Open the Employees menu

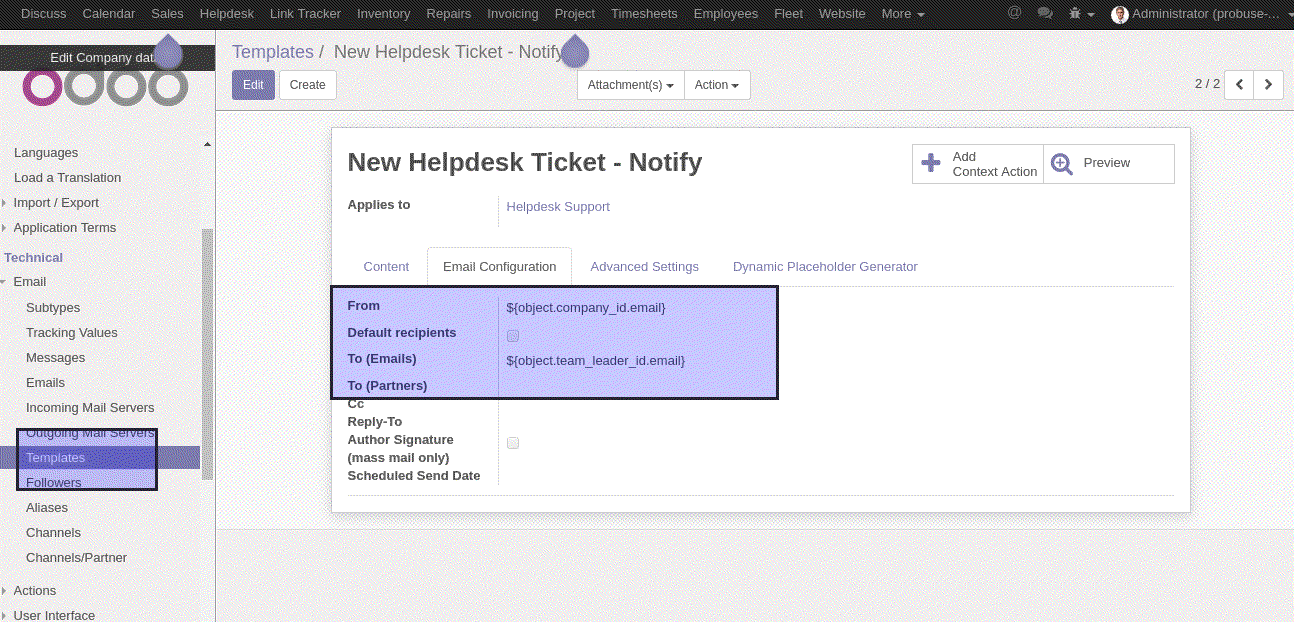pyautogui.click(x=725, y=14)
